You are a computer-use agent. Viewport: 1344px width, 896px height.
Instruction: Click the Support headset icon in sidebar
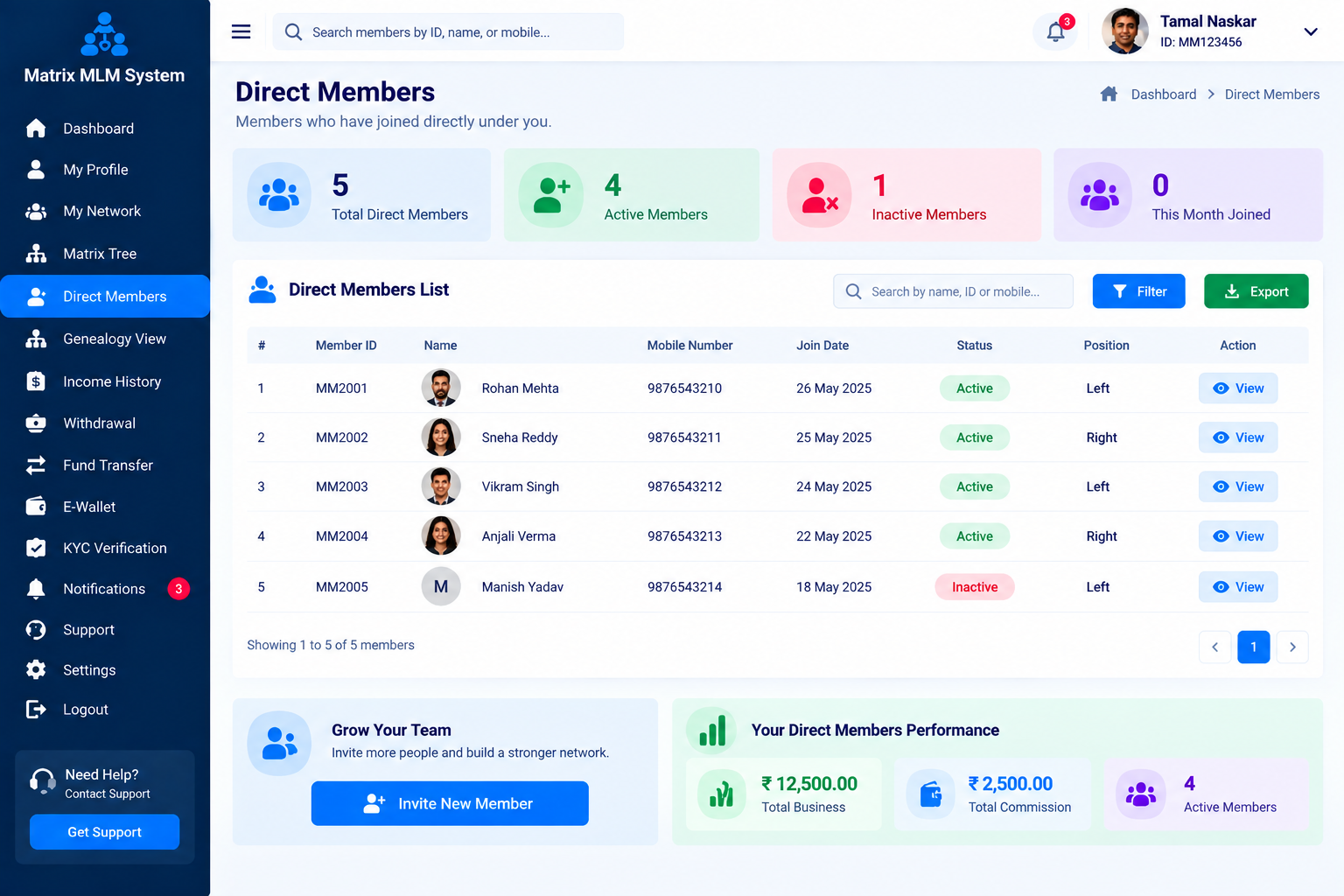point(36,630)
